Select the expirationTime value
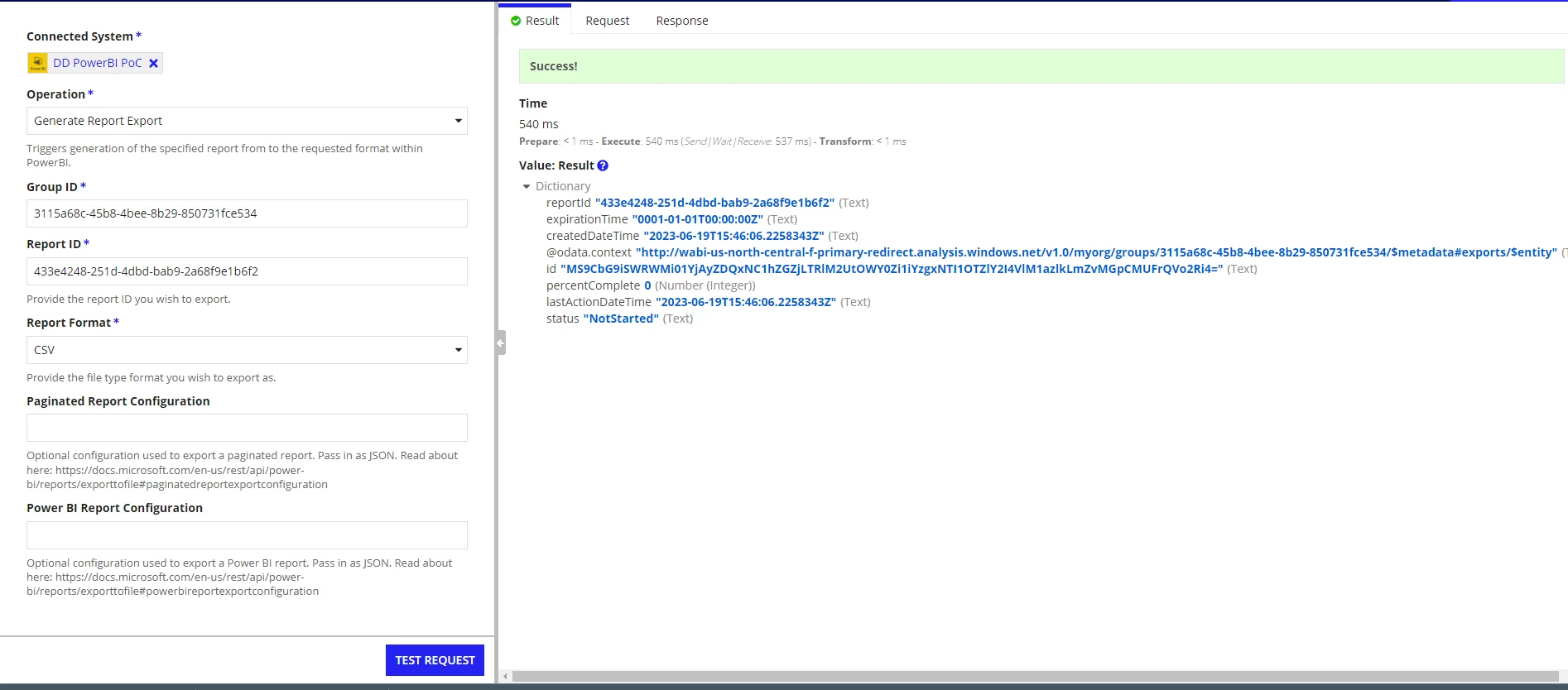 pos(698,219)
